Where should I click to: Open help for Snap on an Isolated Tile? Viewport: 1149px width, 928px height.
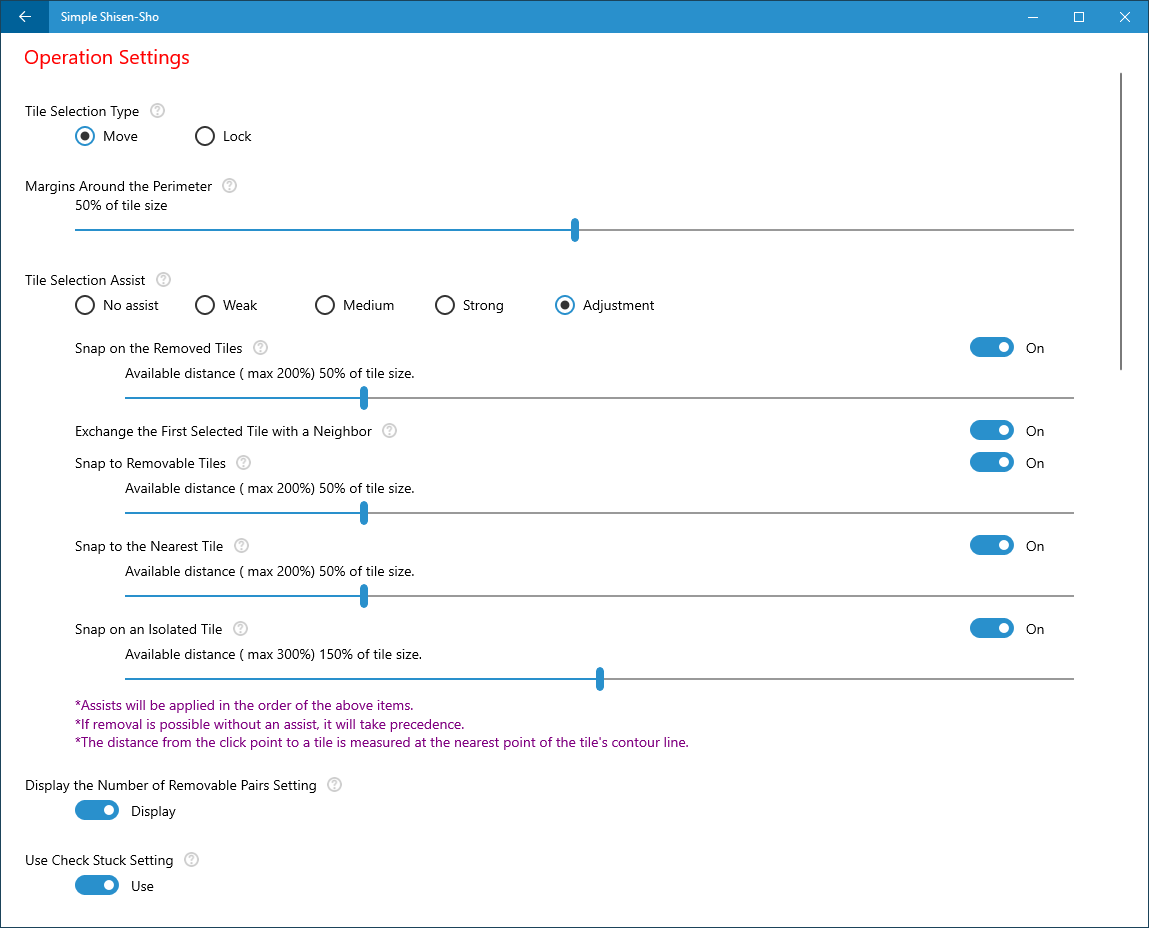[240, 628]
